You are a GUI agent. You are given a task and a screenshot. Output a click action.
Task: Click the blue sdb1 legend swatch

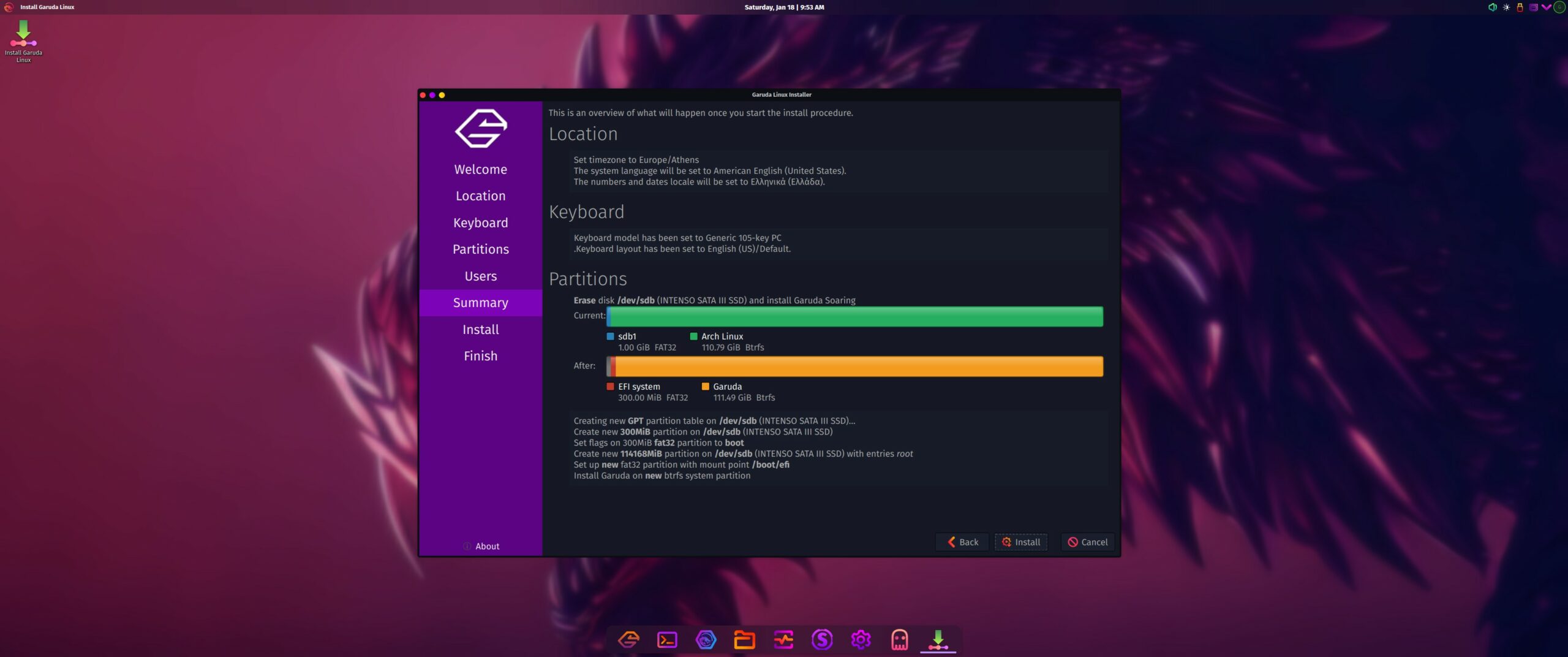[610, 336]
